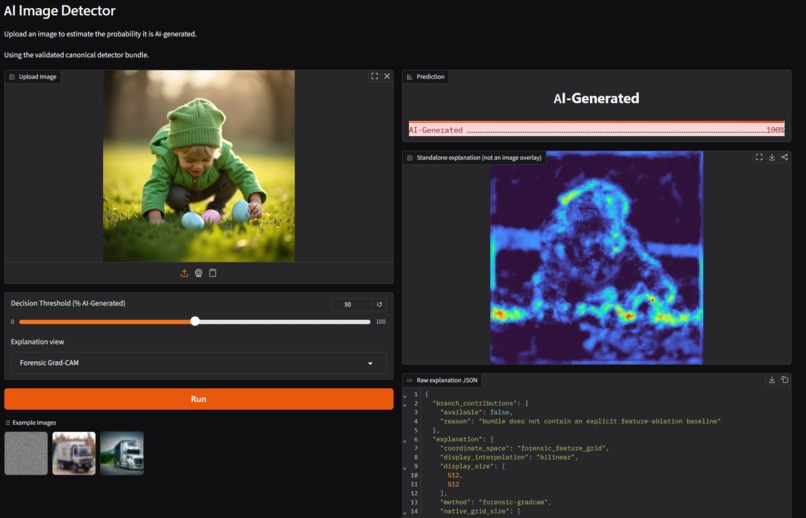Click the orange upload file icon below the image
Image resolution: width=806 pixels, height=518 pixels.
pyautogui.click(x=184, y=273)
